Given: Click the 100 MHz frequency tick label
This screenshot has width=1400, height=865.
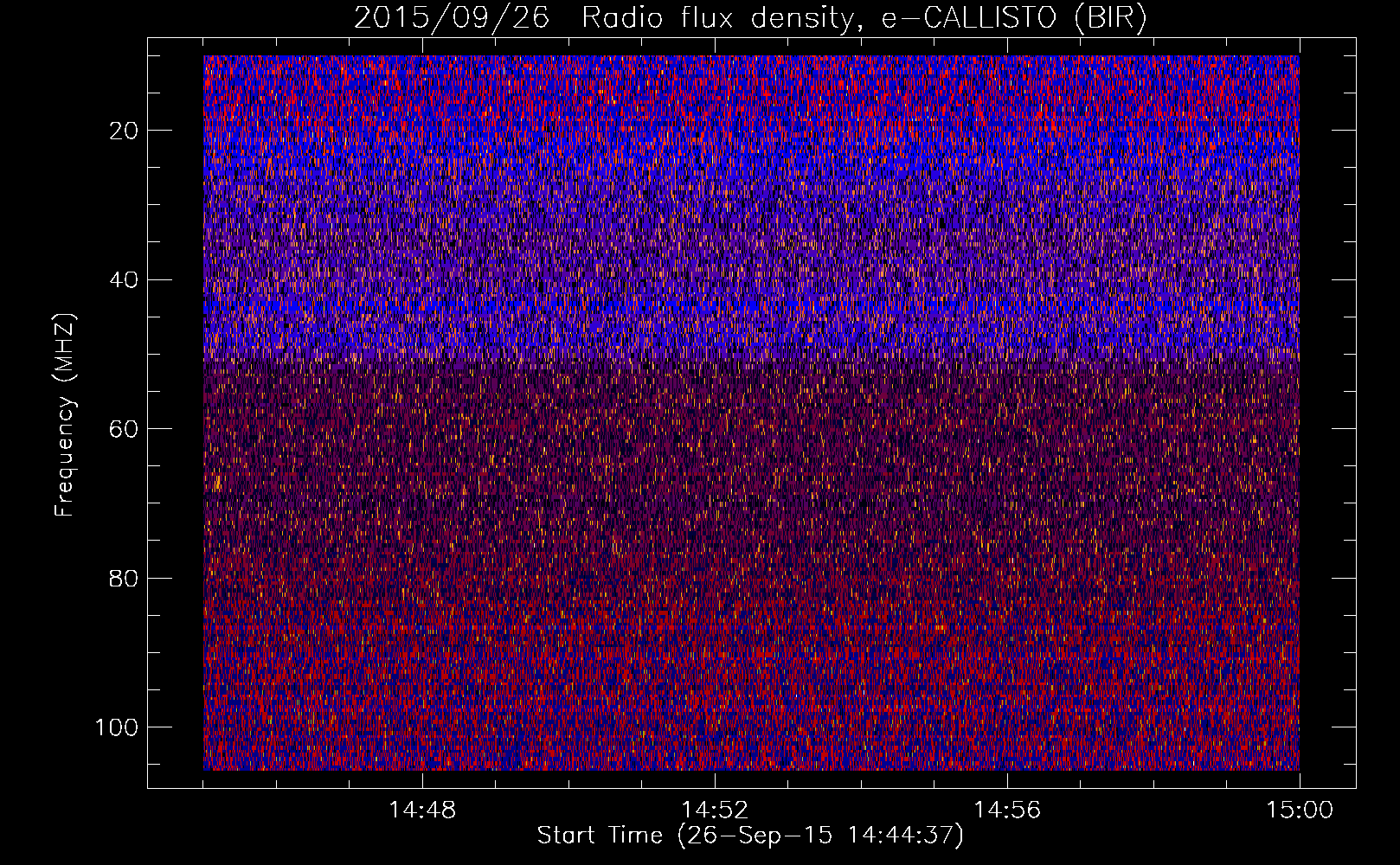Looking at the screenshot, I should click(x=117, y=727).
